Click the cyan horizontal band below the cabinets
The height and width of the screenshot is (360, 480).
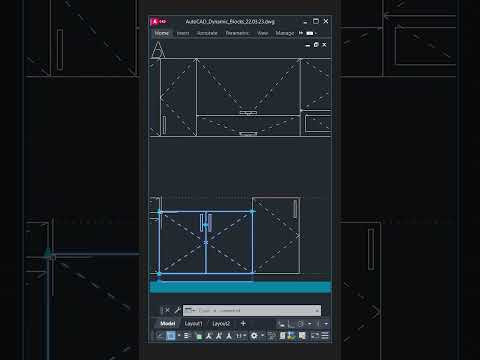click(x=240, y=287)
